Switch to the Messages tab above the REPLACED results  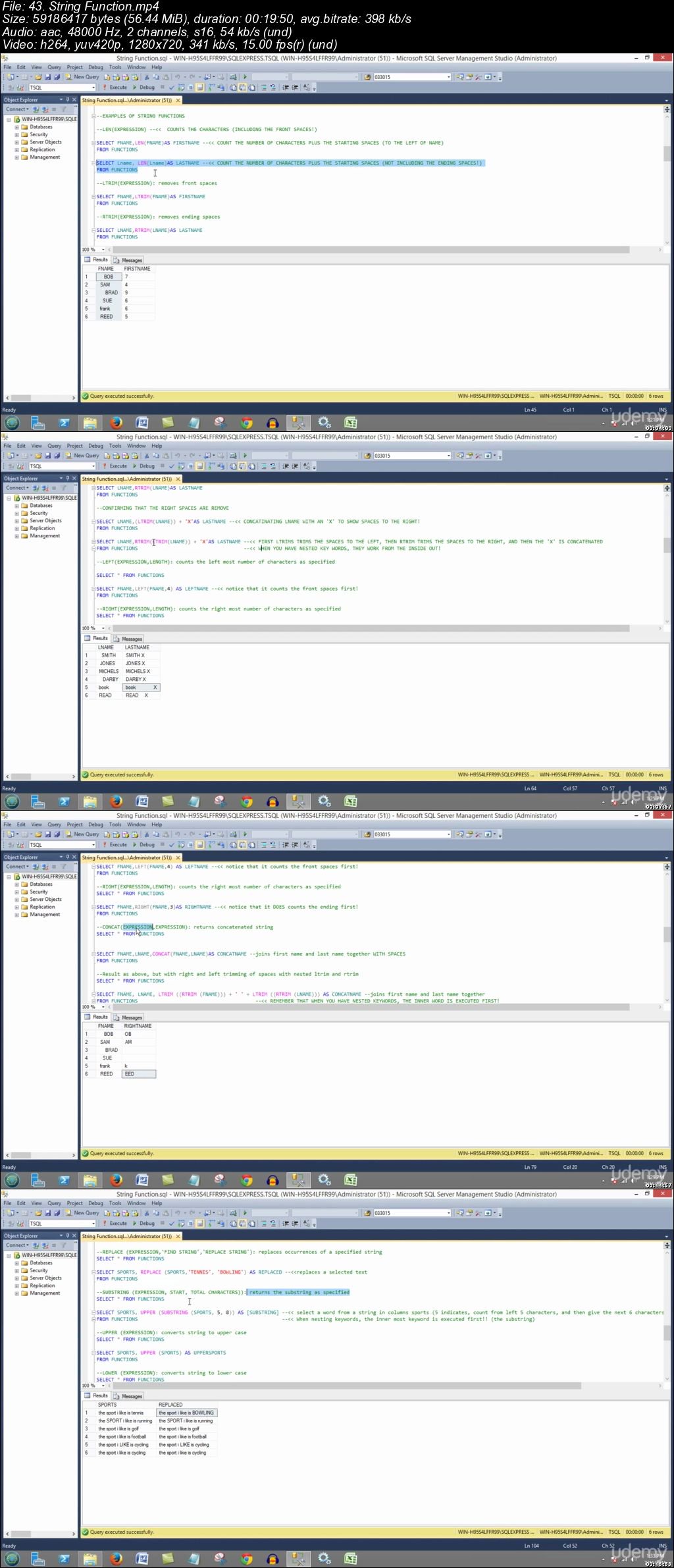(x=128, y=1396)
